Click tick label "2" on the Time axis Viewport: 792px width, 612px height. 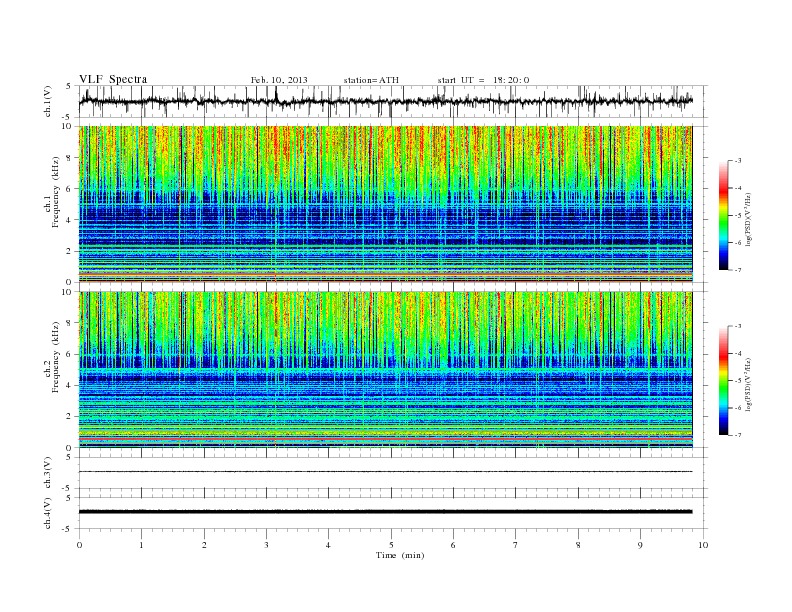(x=204, y=545)
